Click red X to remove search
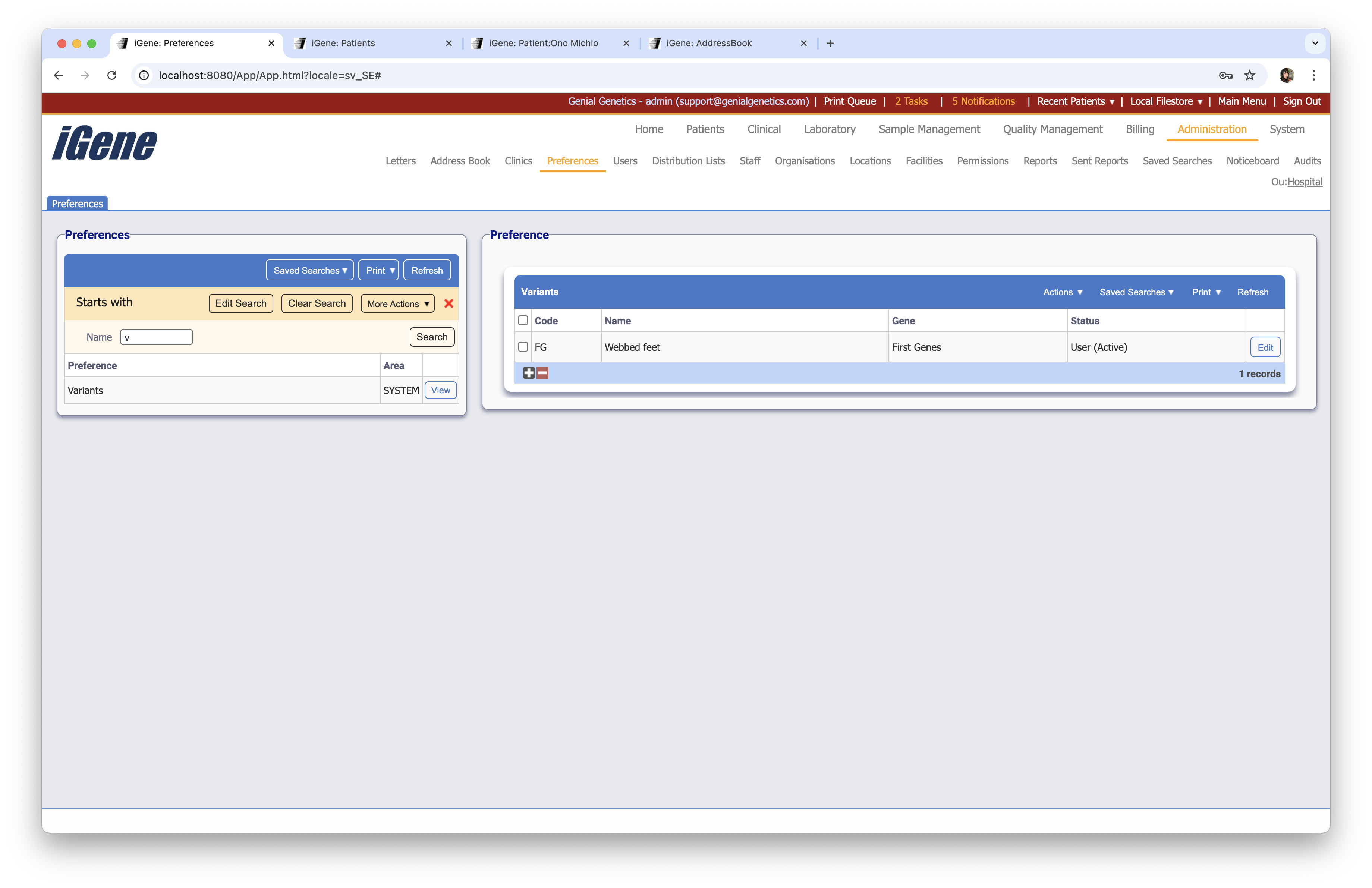The image size is (1372, 888). pos(449,303)
